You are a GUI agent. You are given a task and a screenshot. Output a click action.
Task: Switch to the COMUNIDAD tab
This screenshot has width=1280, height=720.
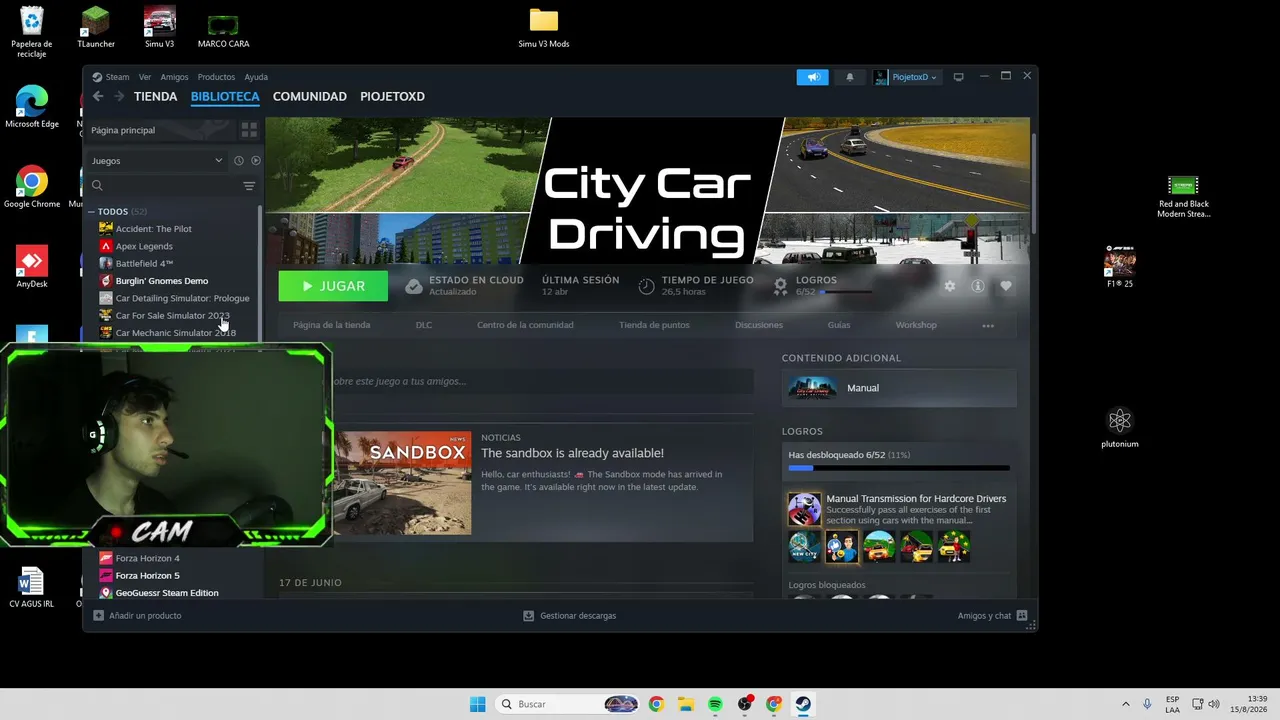(310, 97)
